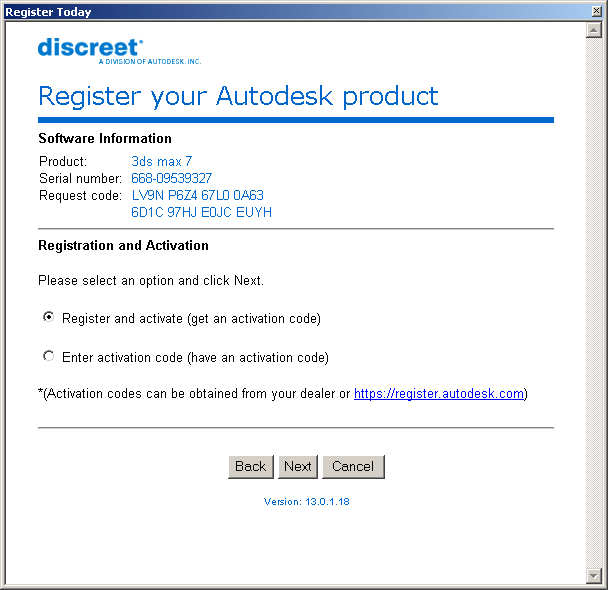Click the Software Information heading
This screenshot has width=608, height=590.
pyautogui.click(x=105, y=138)
